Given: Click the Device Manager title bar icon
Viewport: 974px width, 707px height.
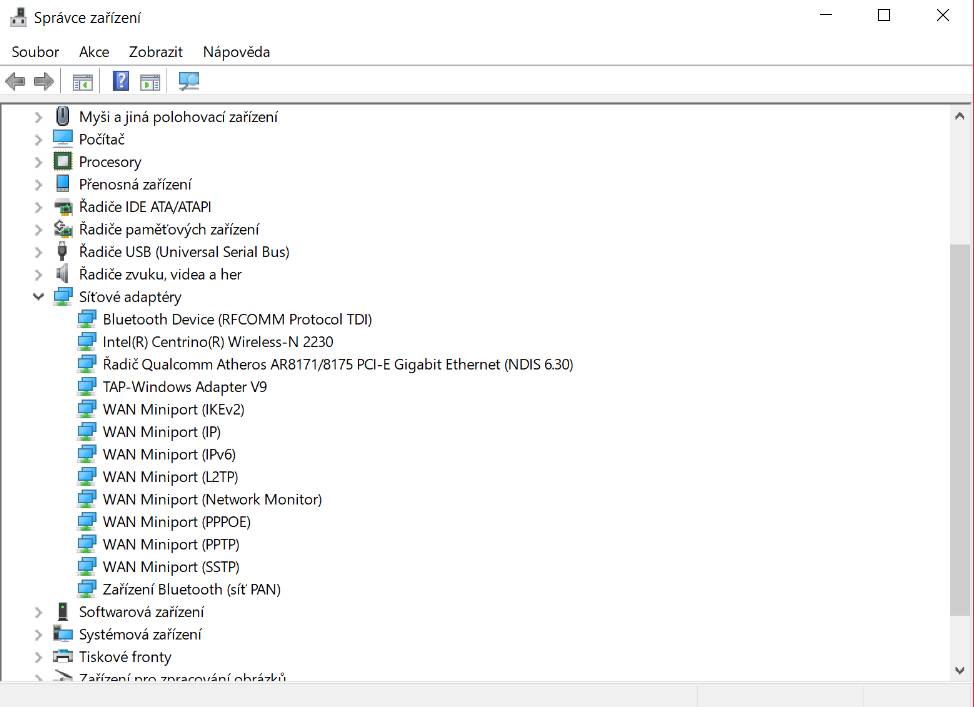Looking at the screenshot, I should point(18,17).
